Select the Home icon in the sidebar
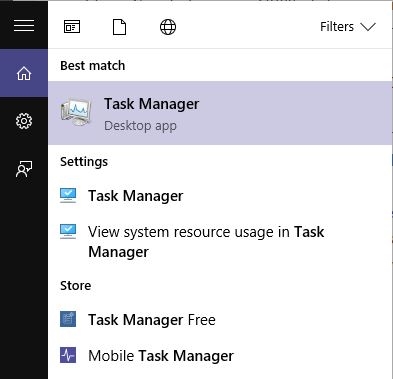The height and width of the screenshot is (379, 393). tap(24, 73)
